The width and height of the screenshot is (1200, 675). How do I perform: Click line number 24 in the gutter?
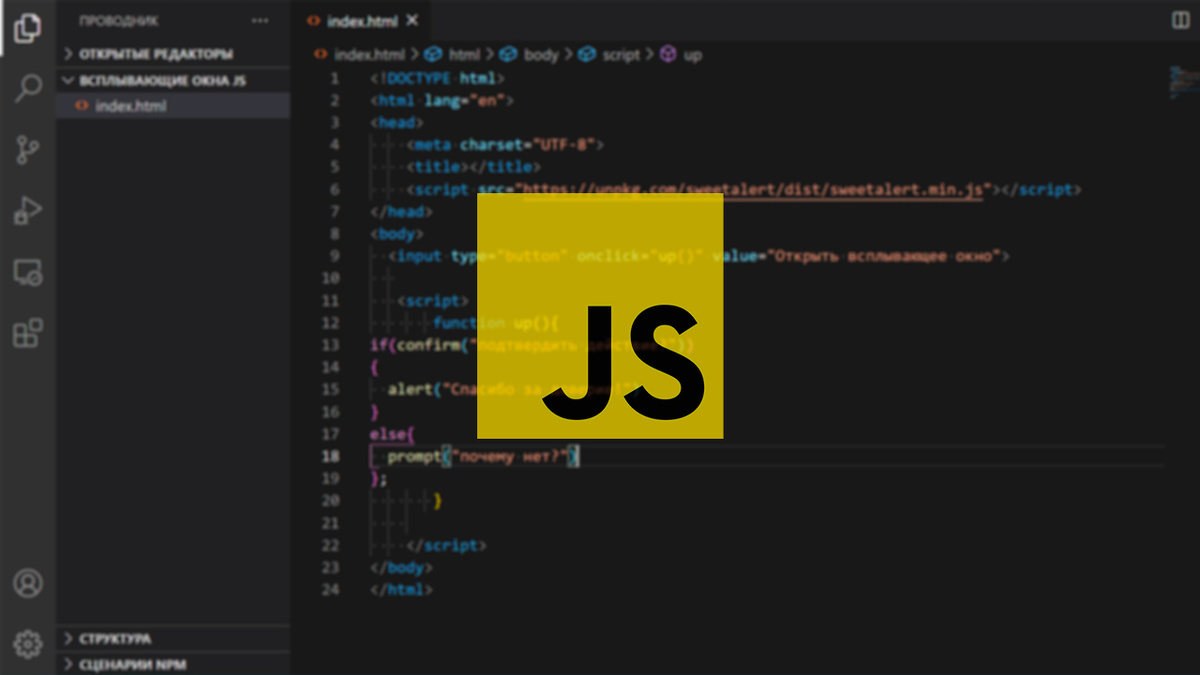click(x=331, y=590)
